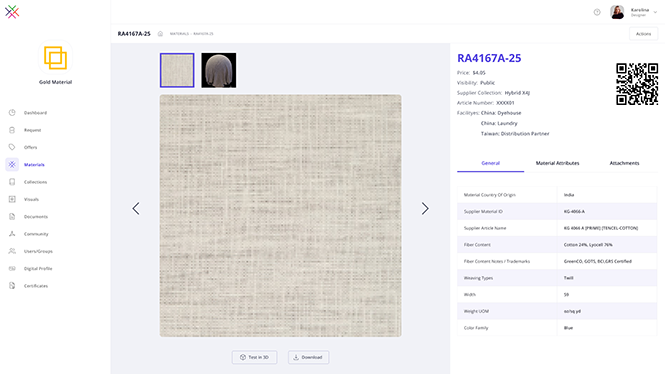Expand the Karolina user menu
Image resolution: width=665 pixels, height=374 pixels.
[655, 12]
